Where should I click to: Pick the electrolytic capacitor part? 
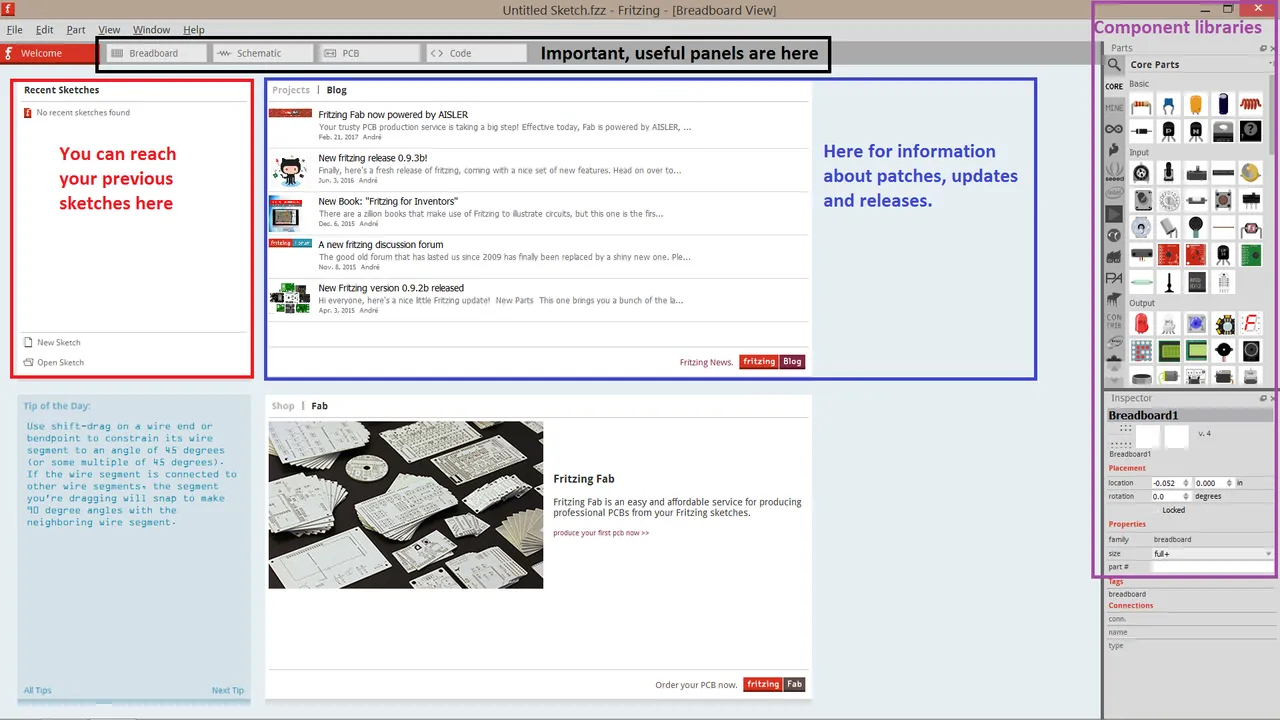[1223, 105]
